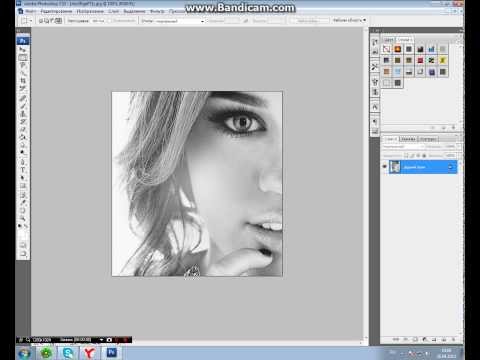Select the Path Selection tool

tap(23, 178)
